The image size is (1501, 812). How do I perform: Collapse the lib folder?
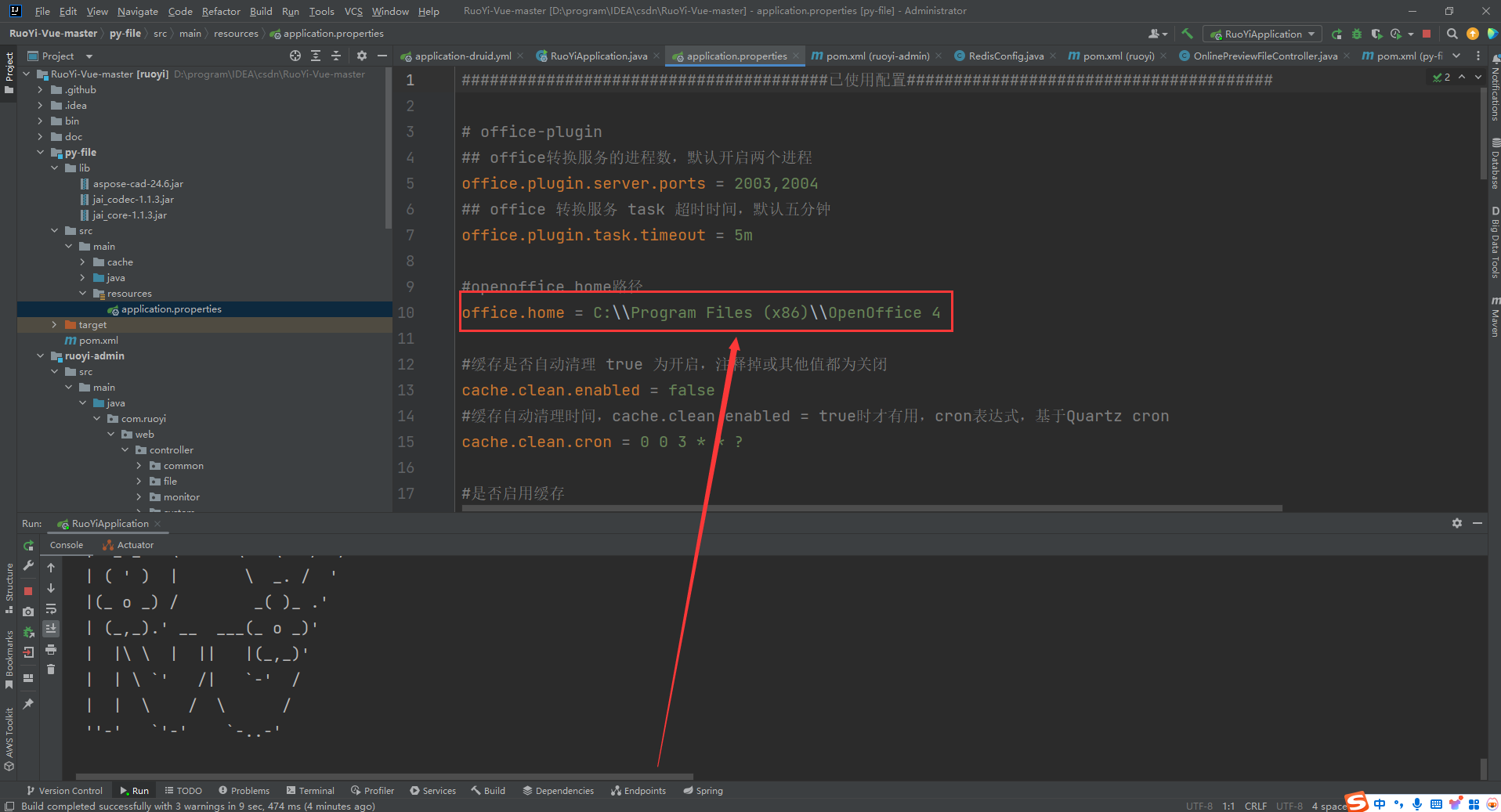click(x=54, y=168)
